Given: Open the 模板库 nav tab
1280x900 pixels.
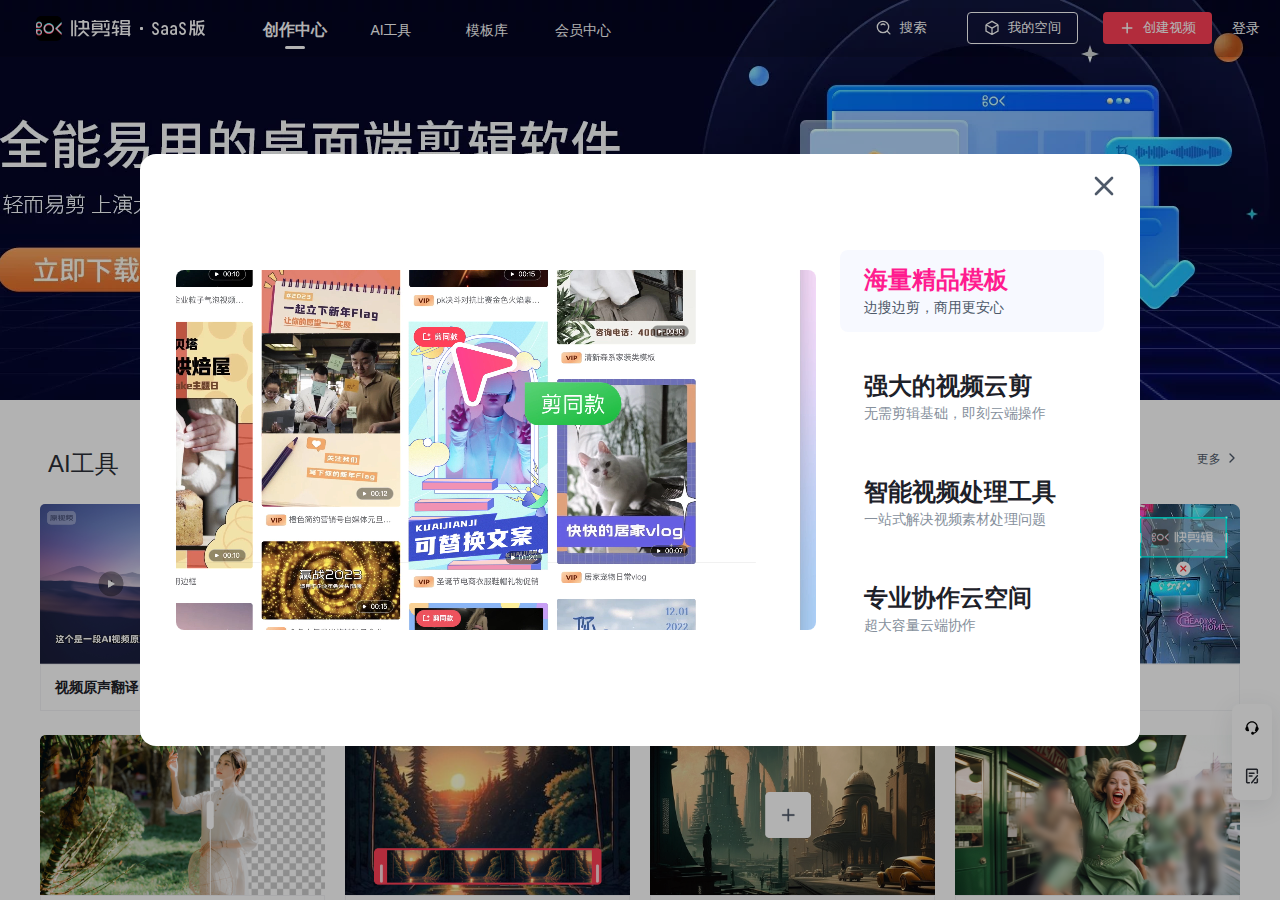Looking at the screenshot, I should [x=486, y=30].
